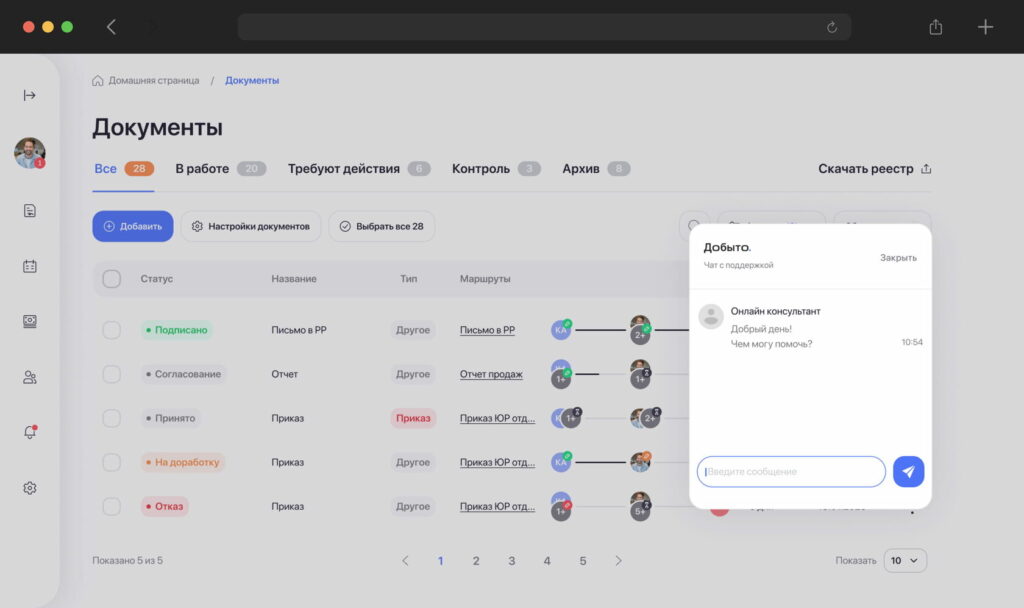Switch to the В работе tab
Image resolution: width=1024 pixels, height=608 pixels.
[202, 169]
